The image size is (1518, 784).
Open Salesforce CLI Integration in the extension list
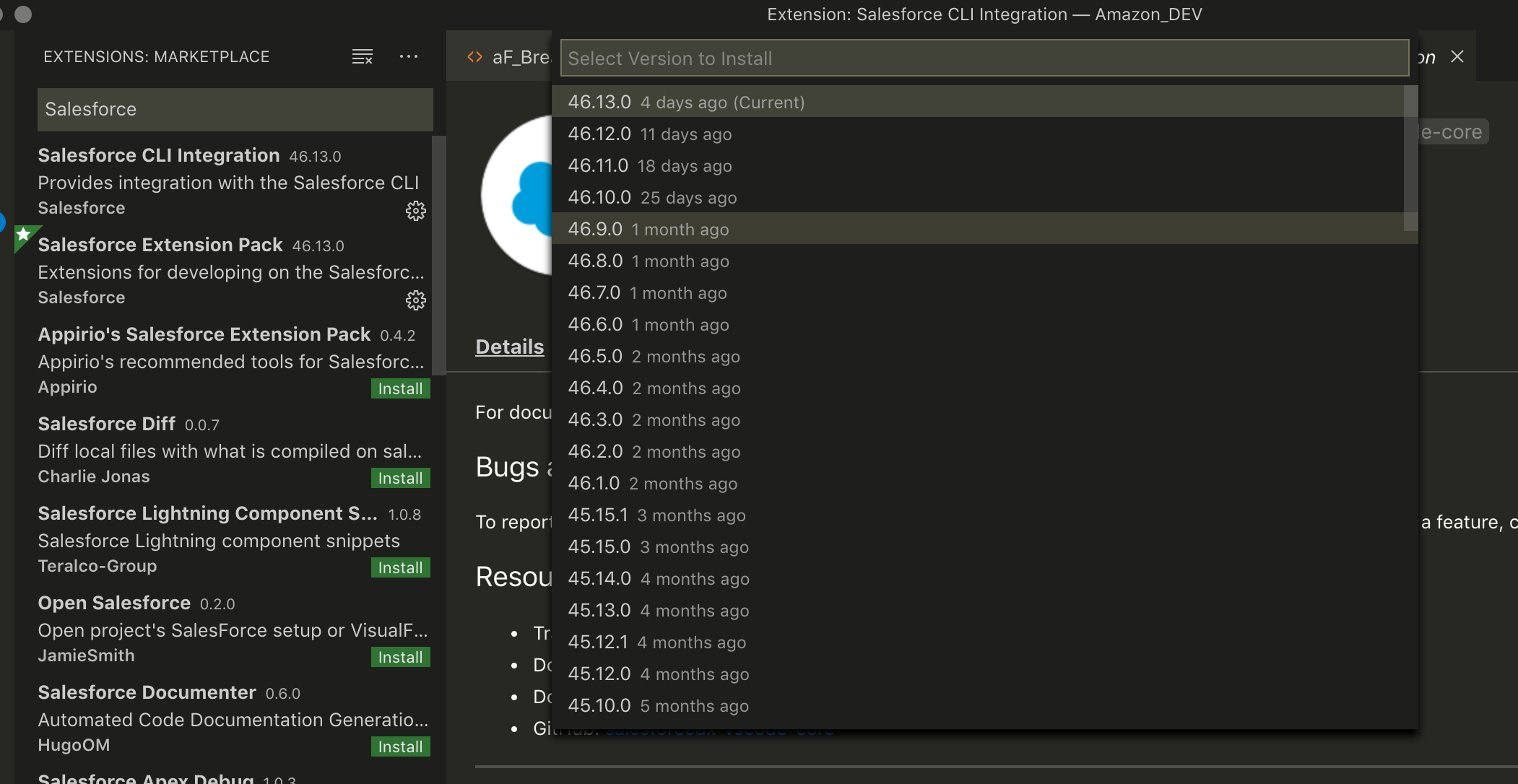[224, 182]
